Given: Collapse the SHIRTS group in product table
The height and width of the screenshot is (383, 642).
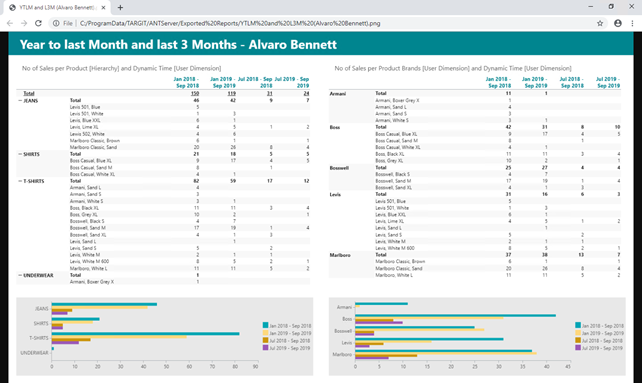Looking at the screenshot, I should click(20, 154).
